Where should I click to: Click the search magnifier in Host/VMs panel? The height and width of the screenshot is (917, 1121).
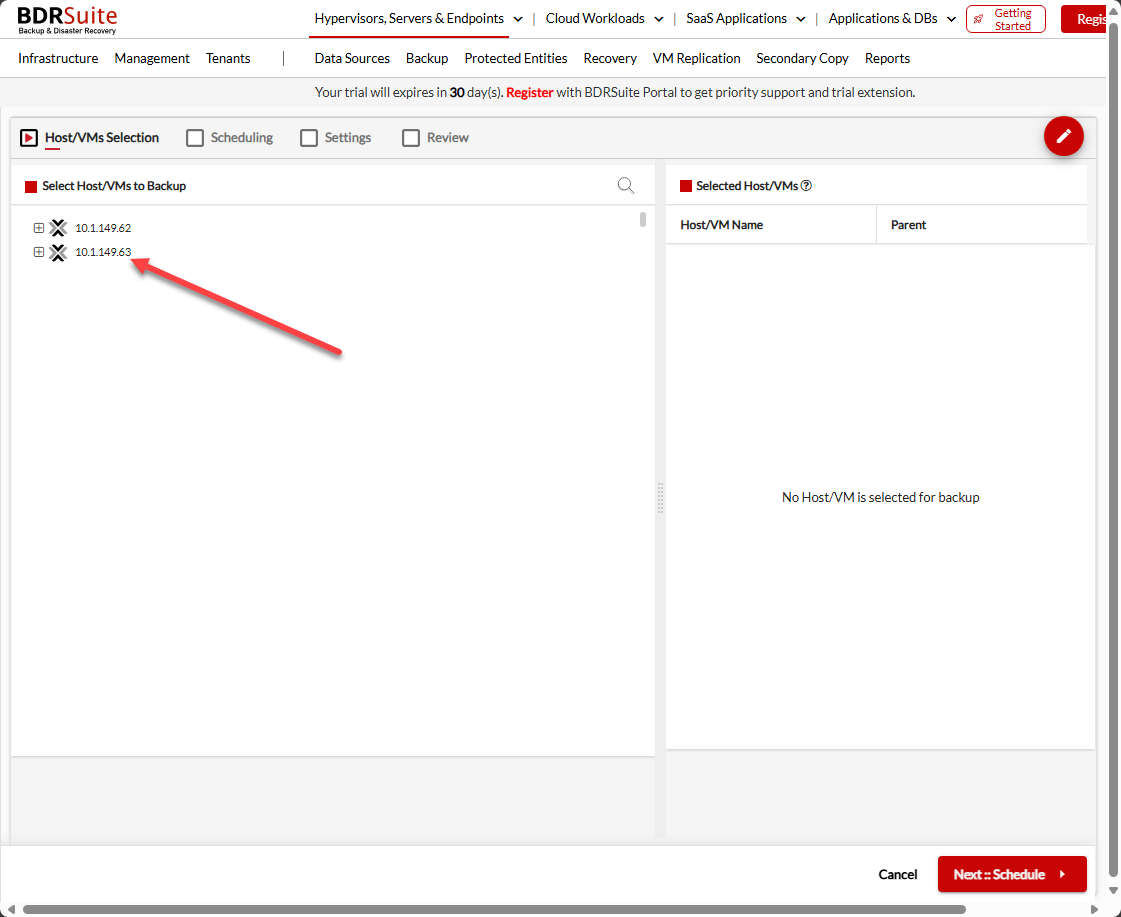pyautogui.click(x=625, y=185)
